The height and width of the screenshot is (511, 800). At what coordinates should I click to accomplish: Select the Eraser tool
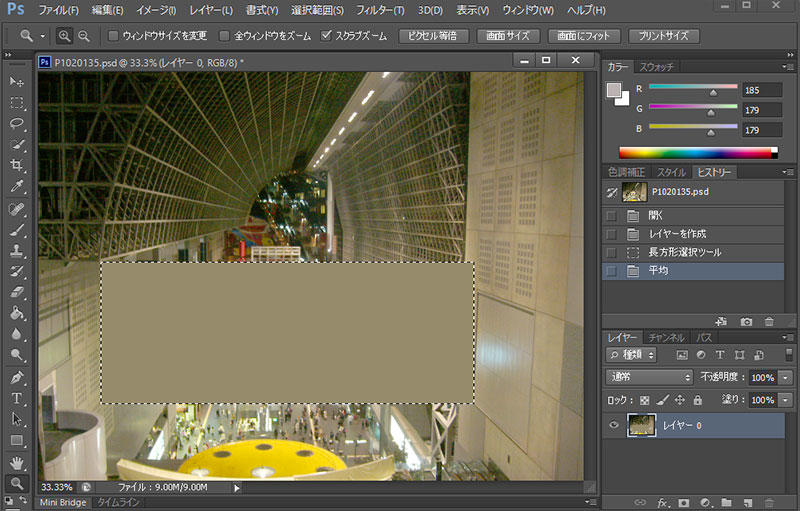17,293
